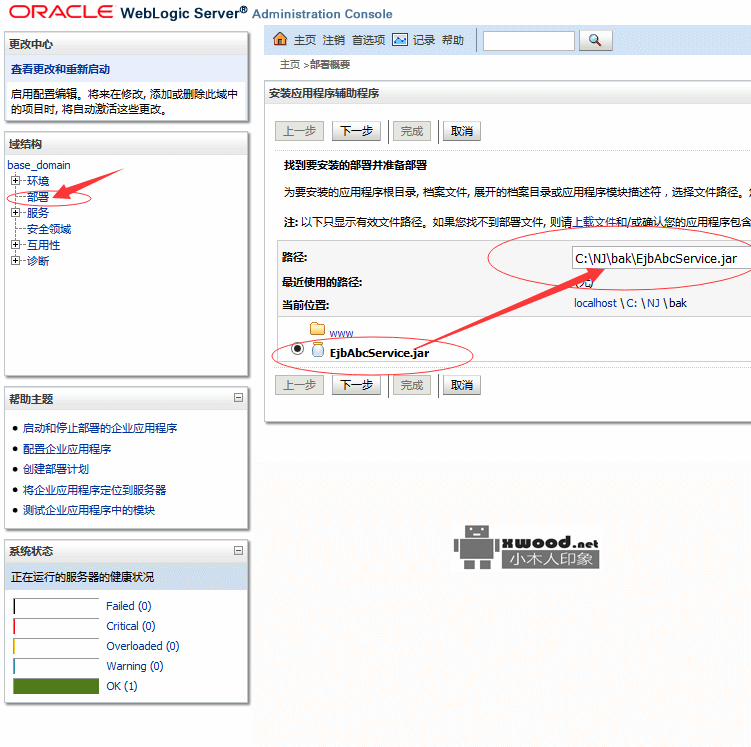The image size is (751, 747).
Task: Collapse the 帮助主题 panel with minus icon
Action: click(x=238, y=397)
